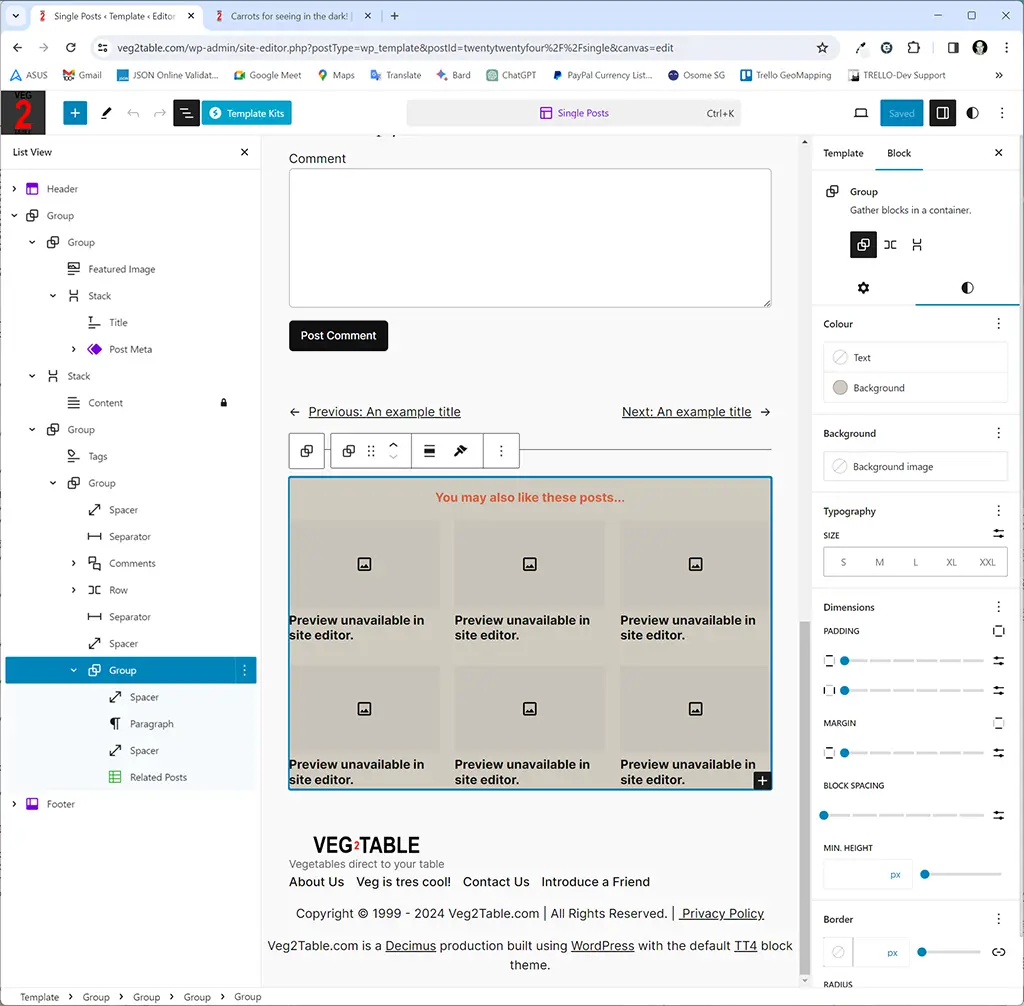Click the block inserter plus button
The height and width of the screenshot is (1006, 1024).
pos(75,113)
